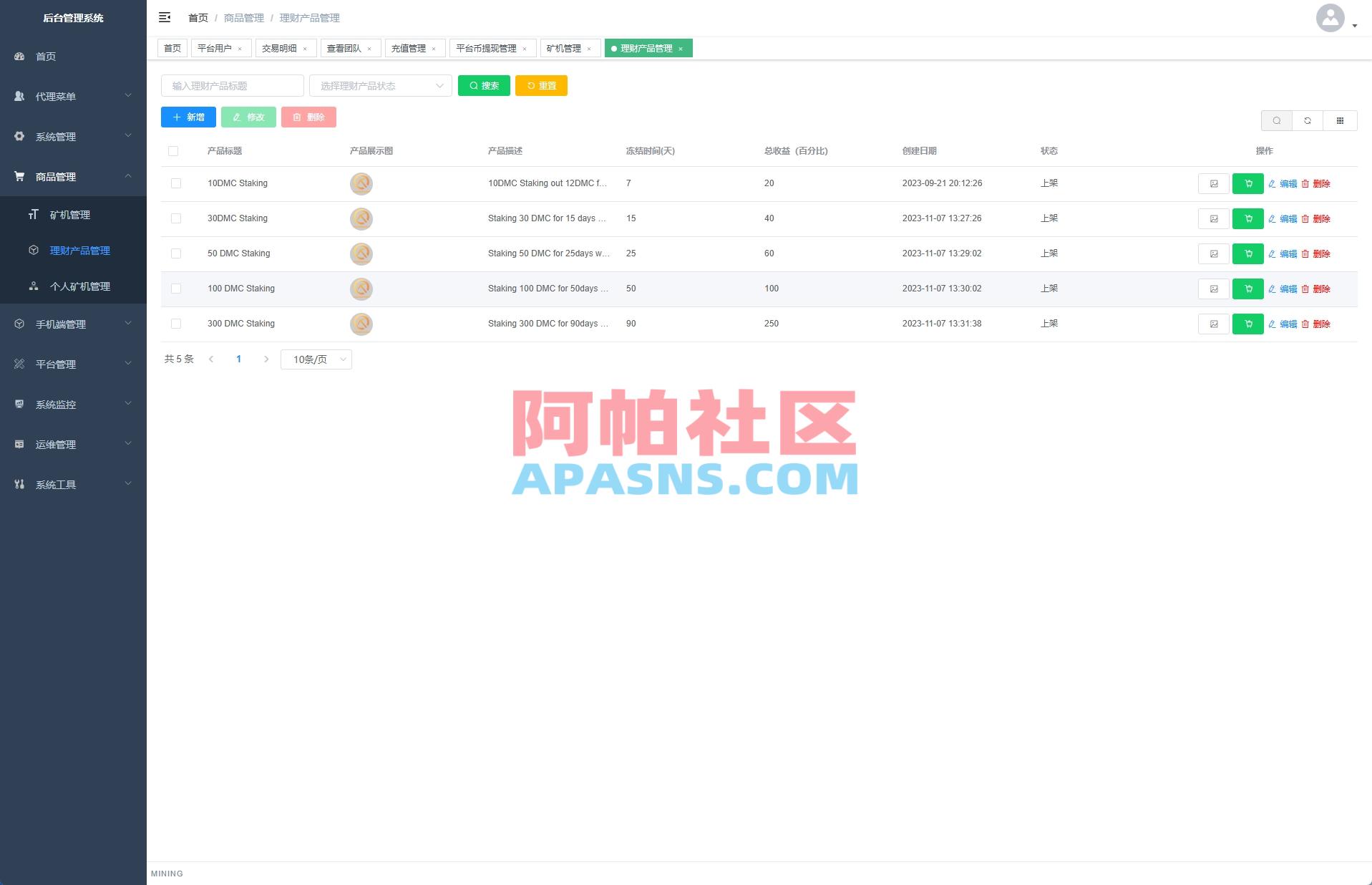Screen dimensions: 1372x885
Task: Open the user avatar icon at top right
Action: [1330, 17]
